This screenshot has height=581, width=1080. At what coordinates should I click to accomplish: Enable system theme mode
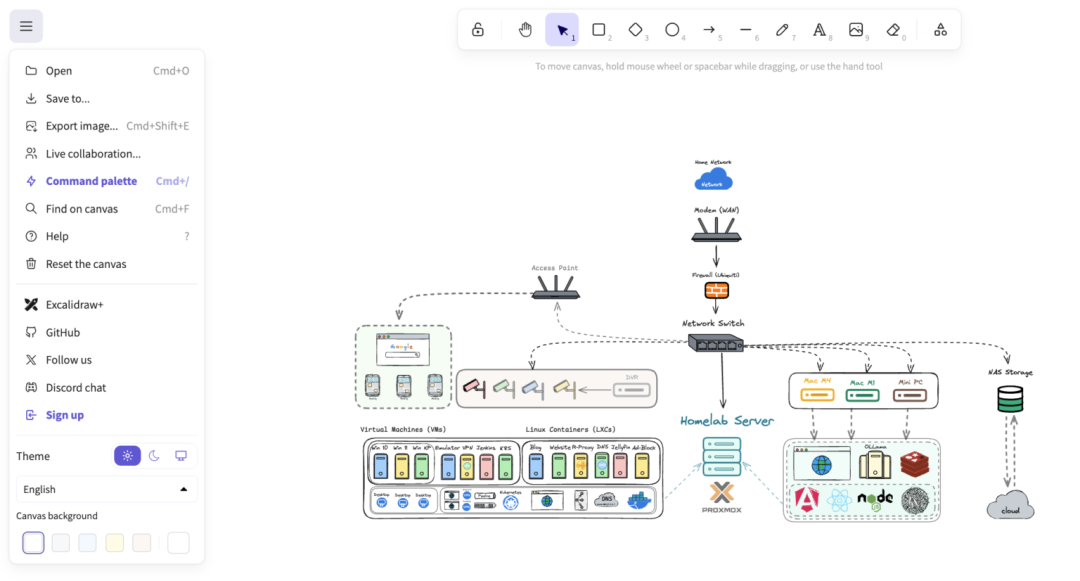point(181,455)
